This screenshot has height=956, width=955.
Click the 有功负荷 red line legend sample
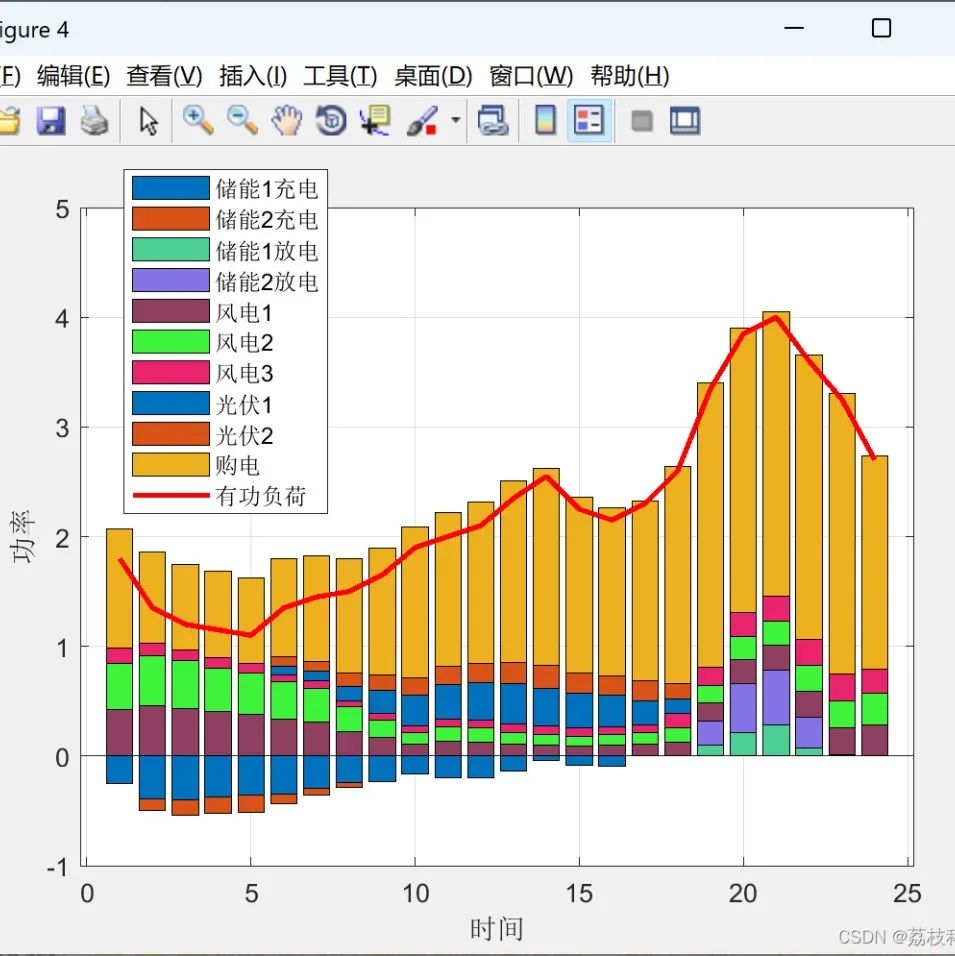(171, 495)
